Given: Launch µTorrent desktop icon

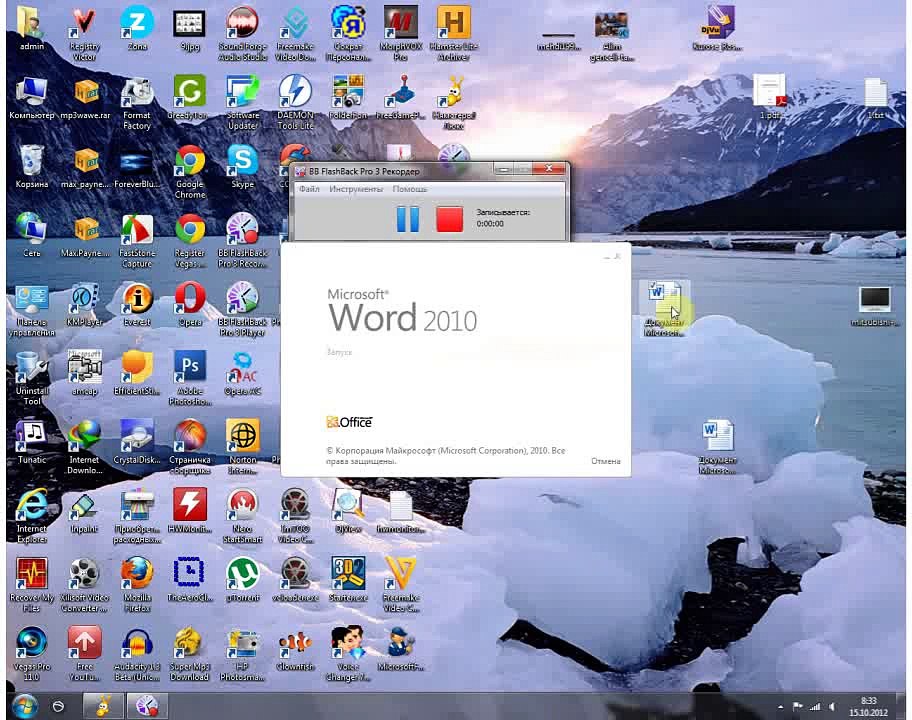Looking at the screenshot, I should [x=243, y=579].
